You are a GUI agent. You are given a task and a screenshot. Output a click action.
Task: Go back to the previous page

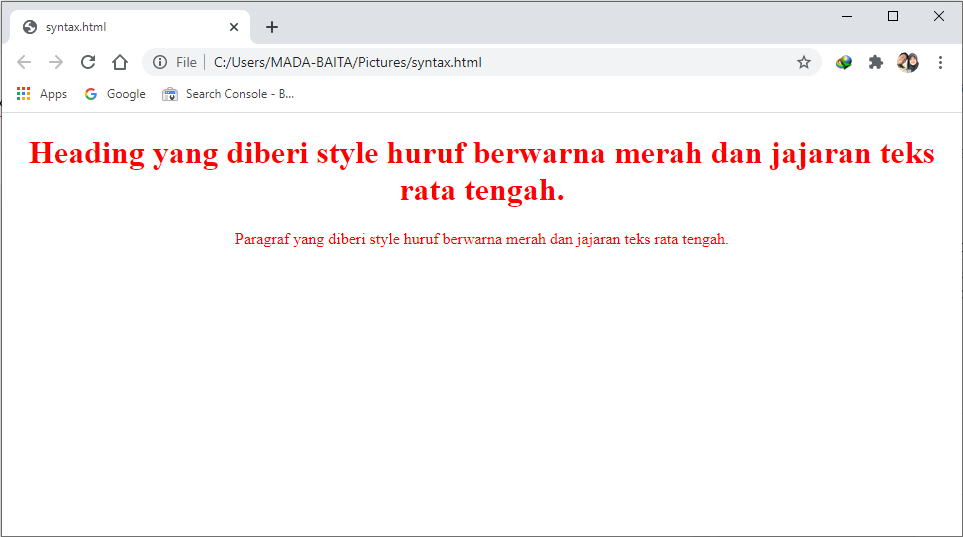tap(24, 62)
